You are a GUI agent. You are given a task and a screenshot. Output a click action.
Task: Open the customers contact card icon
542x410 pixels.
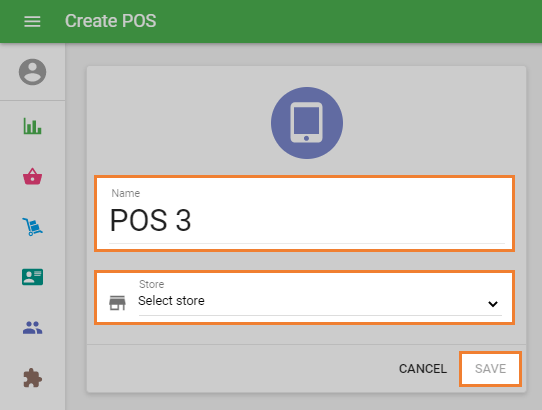coord(32,277)
